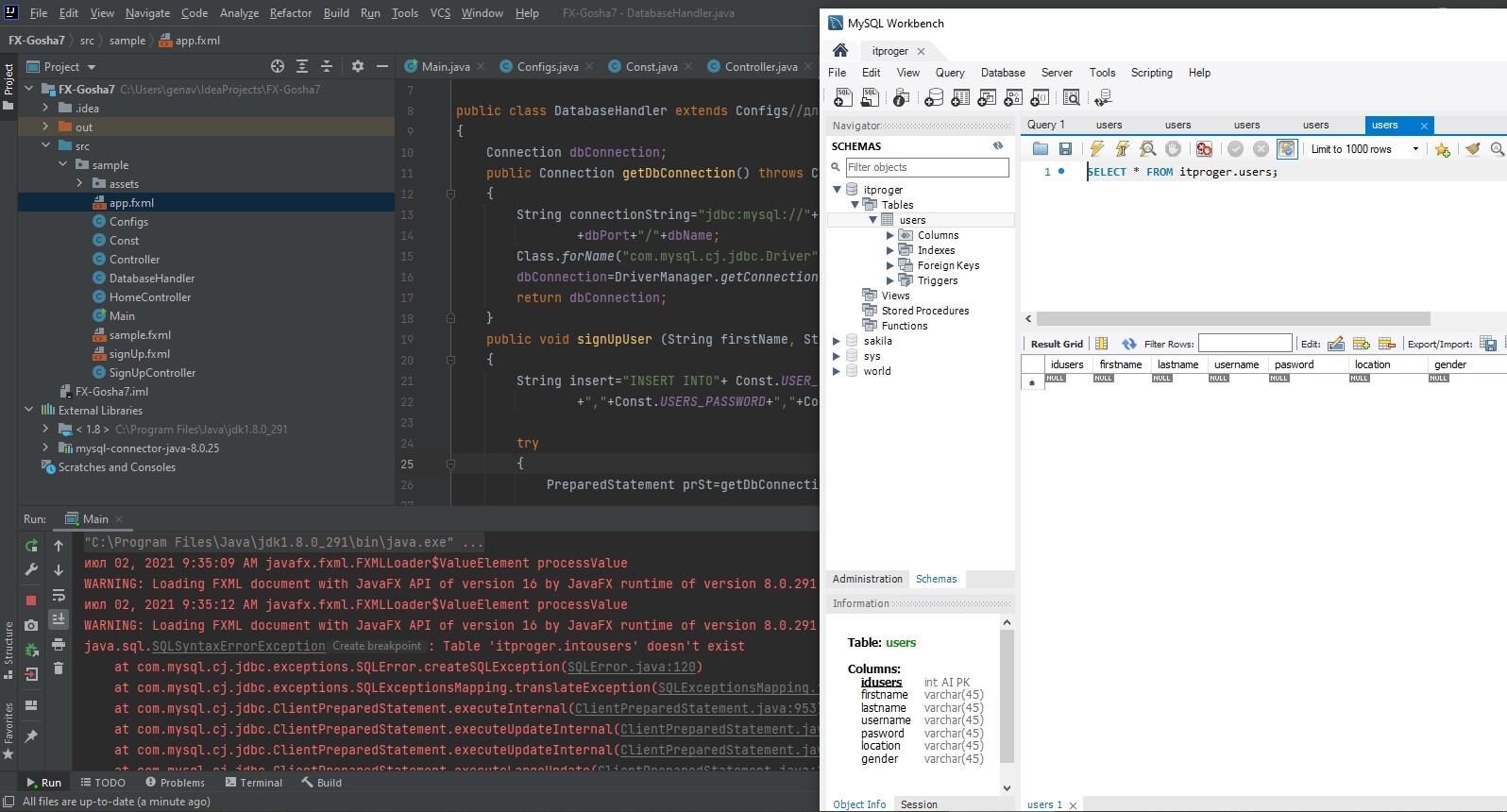Collapse all in Project panel
This screenshot has width=1507, height=812.
(327, 66)
